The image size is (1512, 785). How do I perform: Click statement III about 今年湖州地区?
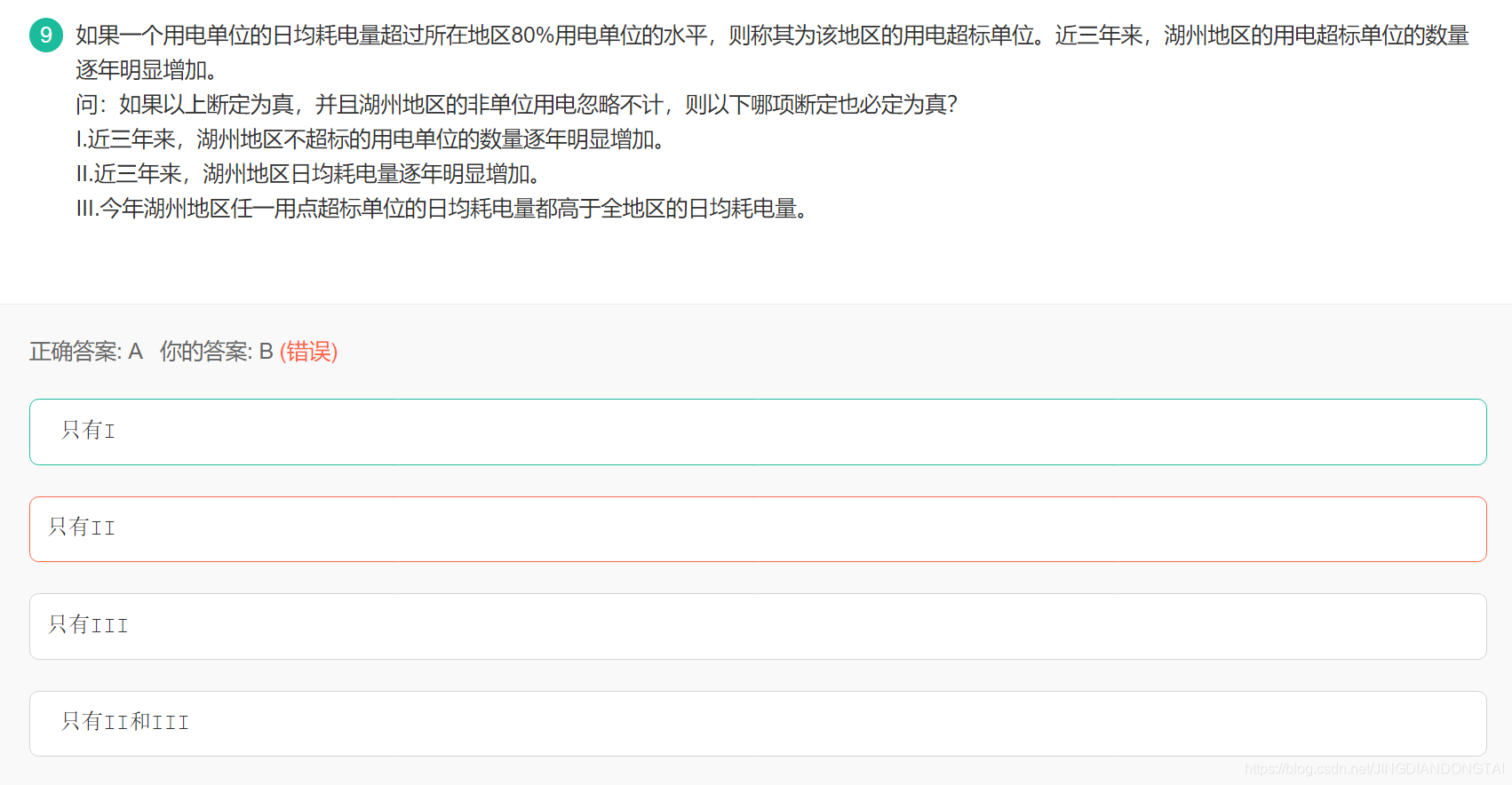pyautogui.click(x=442, y=209)
